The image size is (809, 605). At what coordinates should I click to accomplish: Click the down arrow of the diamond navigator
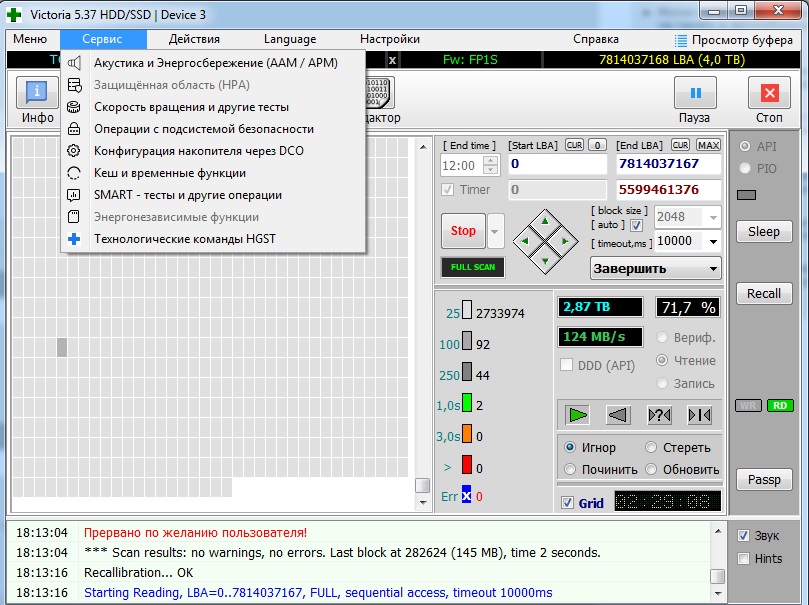pos(545,260)
